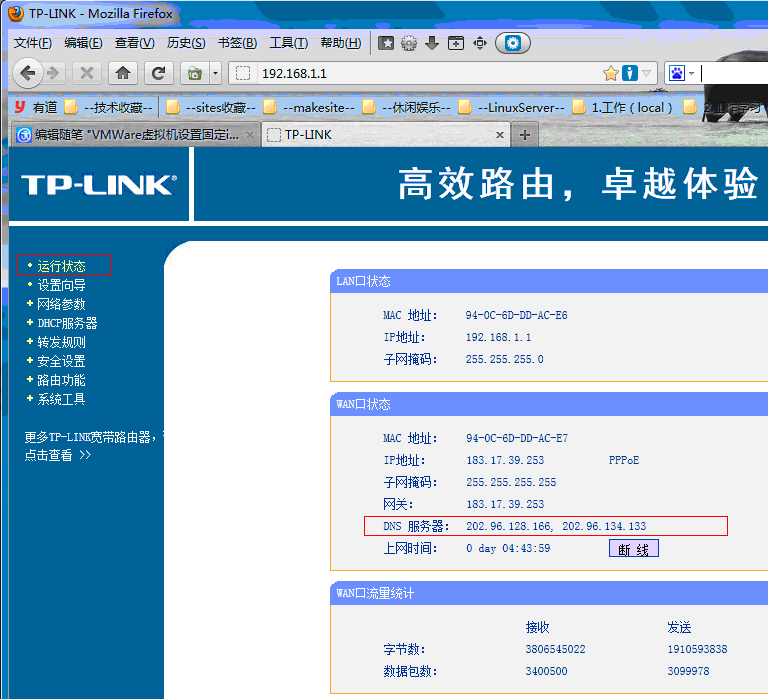The height and width of the screenshot is (699, 768).
Task: Select 运行状态 in router sidebar
Action: coord(61,266)
